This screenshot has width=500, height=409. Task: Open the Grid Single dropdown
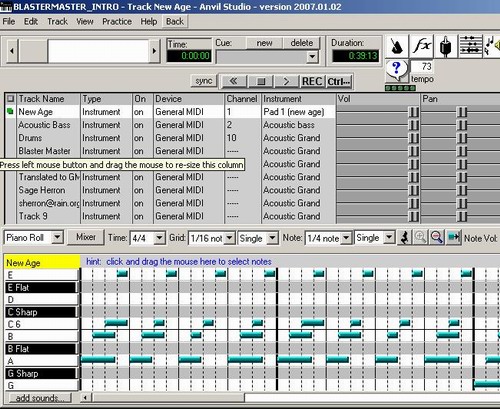pyautogui.click(x=272, y=238)
